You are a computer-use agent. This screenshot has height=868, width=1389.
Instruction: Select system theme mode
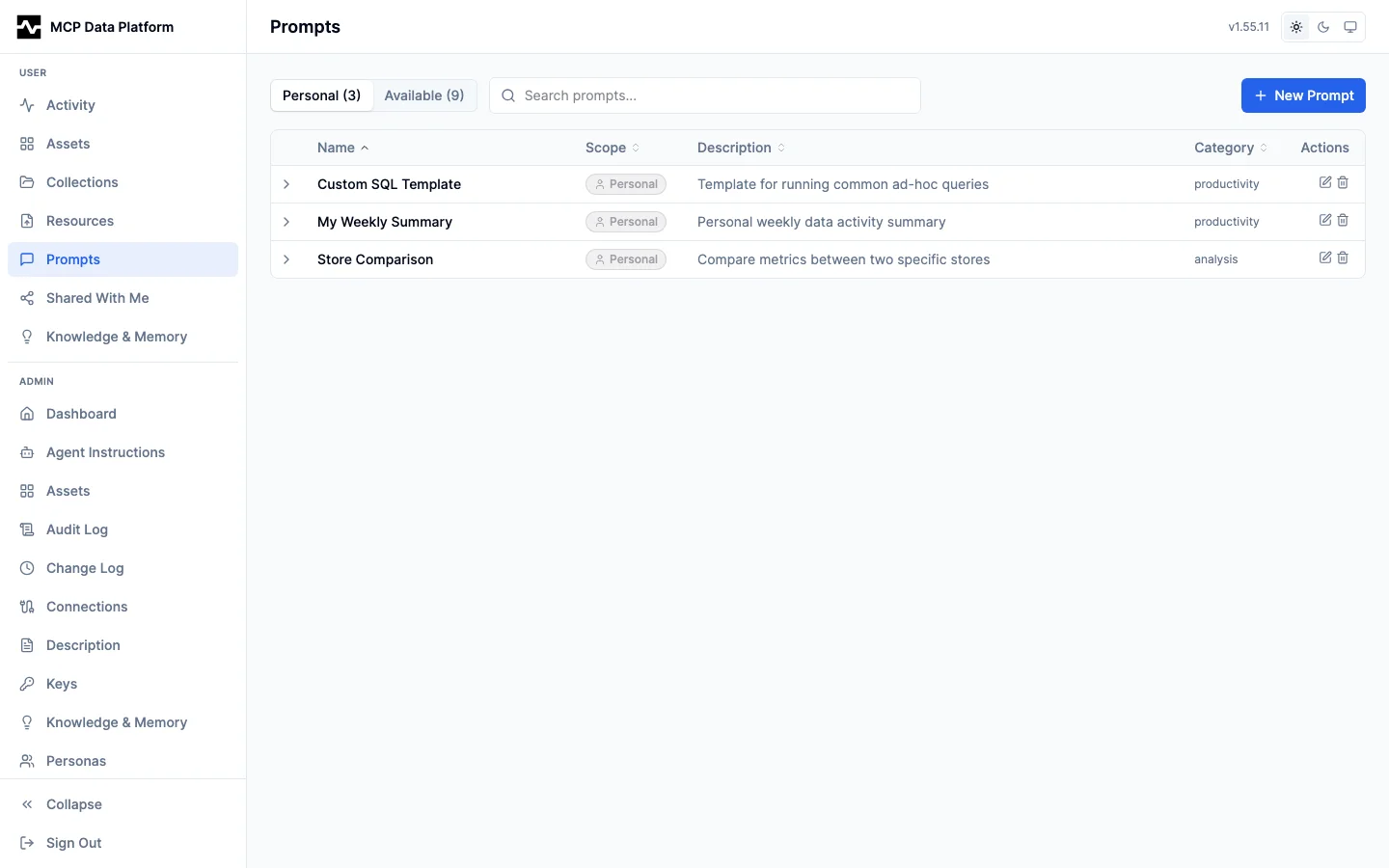click(x=1350, y=27)
